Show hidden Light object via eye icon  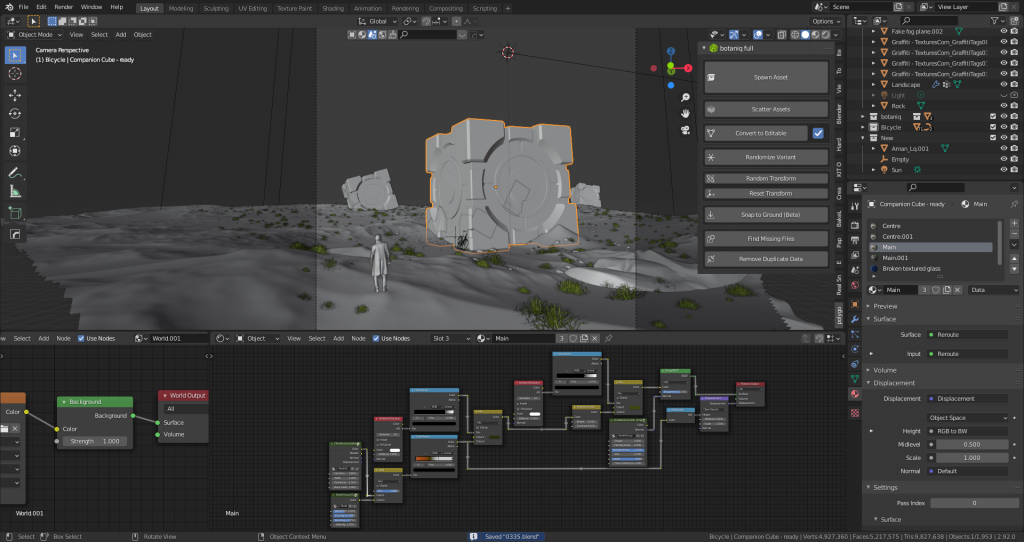[1004, 95]
